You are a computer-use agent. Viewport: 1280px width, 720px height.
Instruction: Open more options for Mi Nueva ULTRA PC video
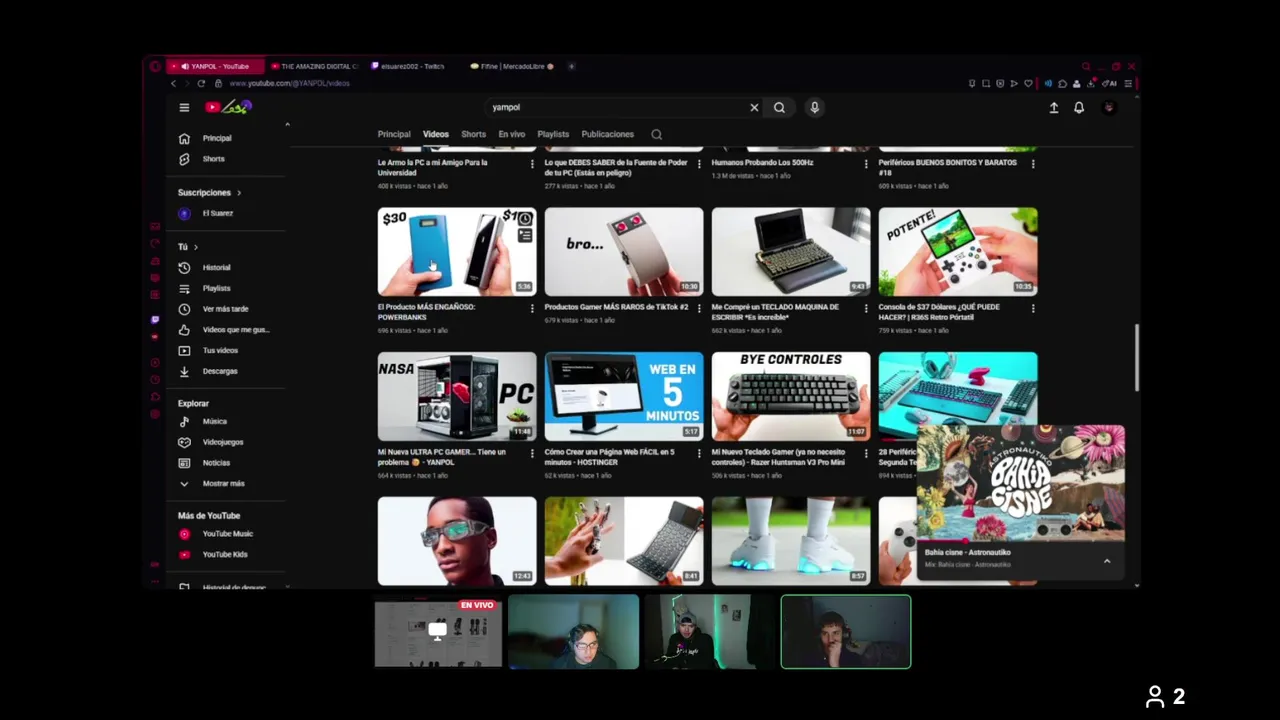coord(532,453)
